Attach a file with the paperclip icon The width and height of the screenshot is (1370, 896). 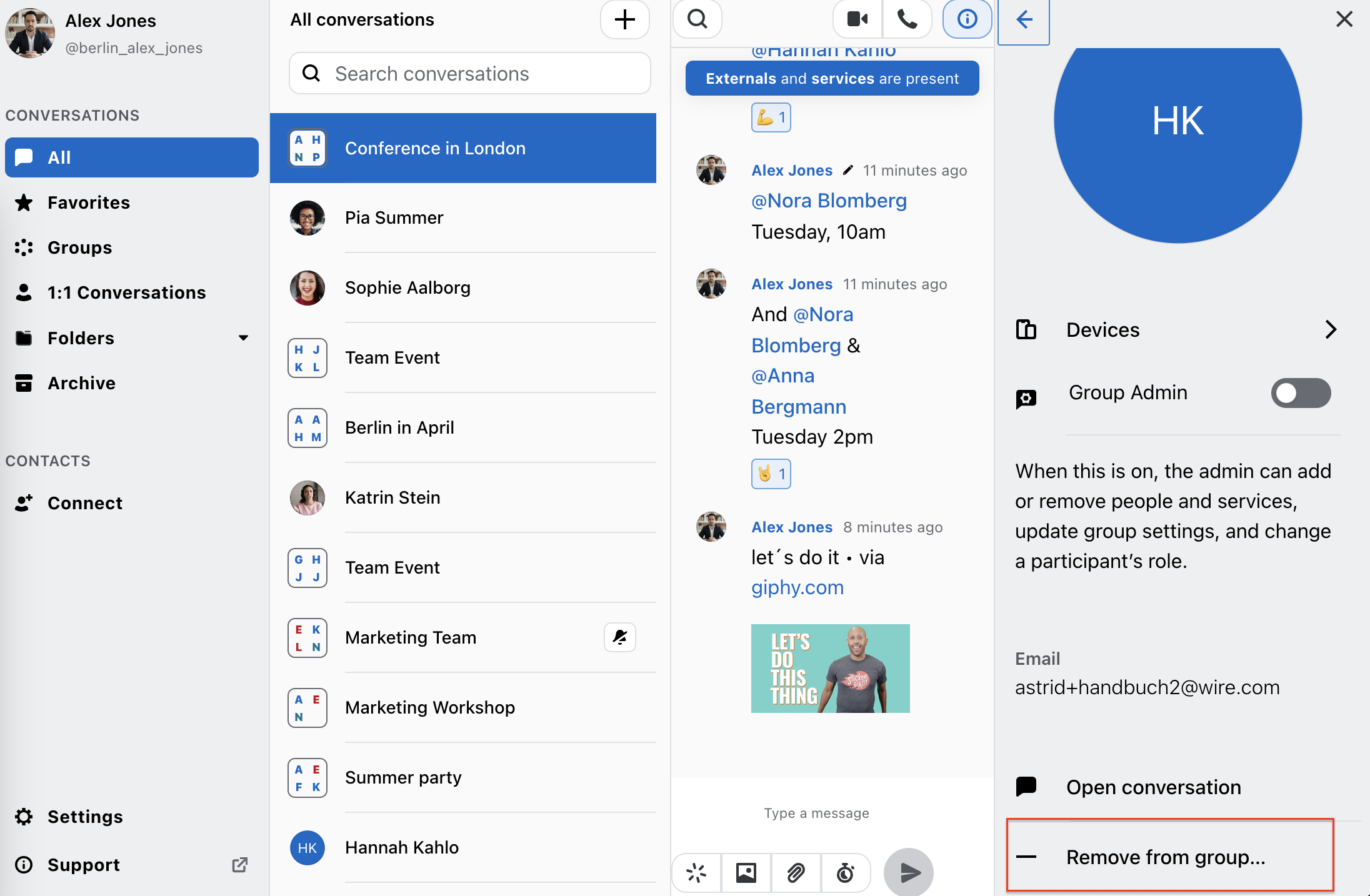point(796,872)
